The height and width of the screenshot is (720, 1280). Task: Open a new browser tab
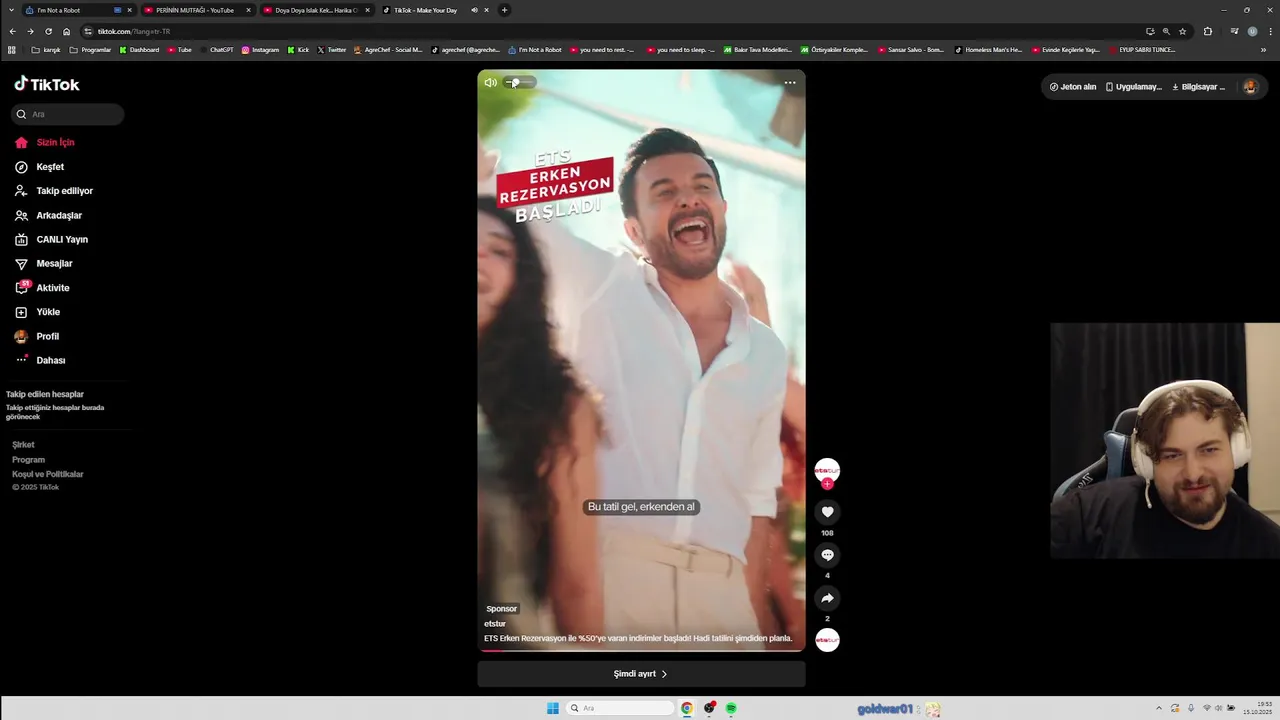(x=504, y=10)
